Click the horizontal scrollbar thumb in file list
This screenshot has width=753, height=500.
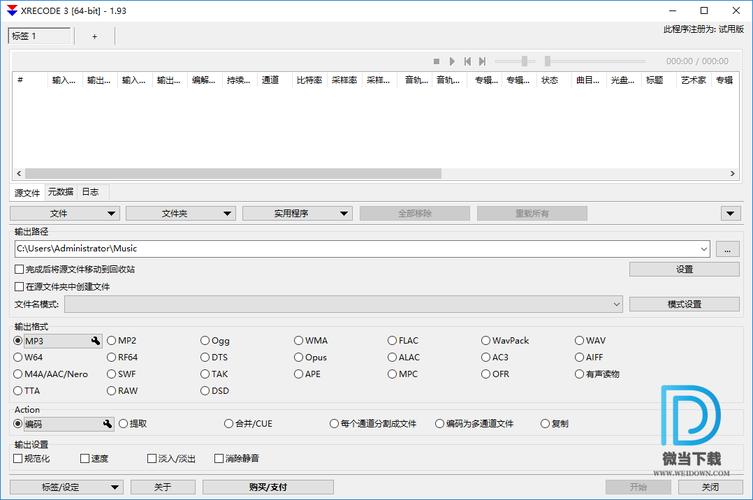click(233, 173)
